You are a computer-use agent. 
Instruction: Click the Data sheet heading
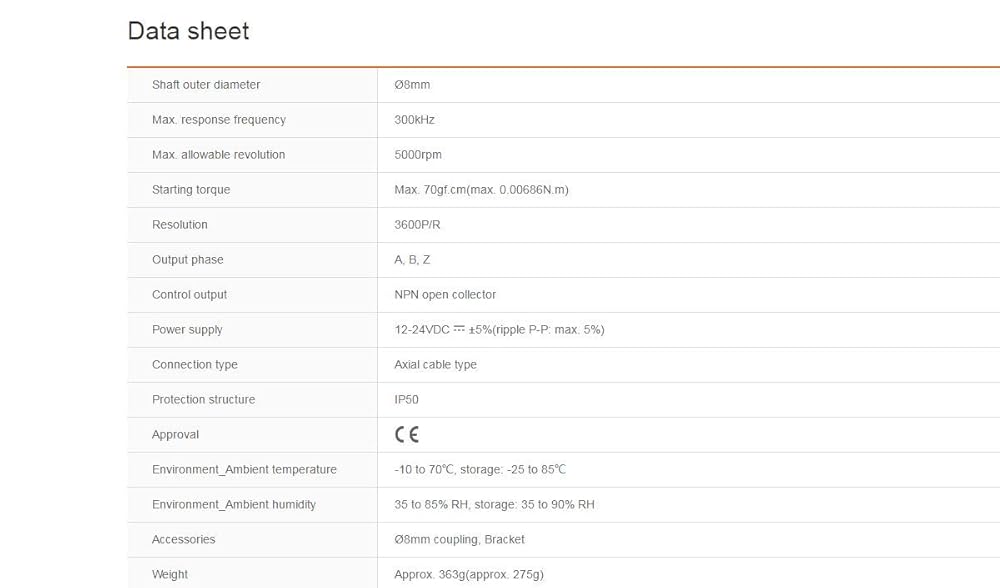click(188, 31)
